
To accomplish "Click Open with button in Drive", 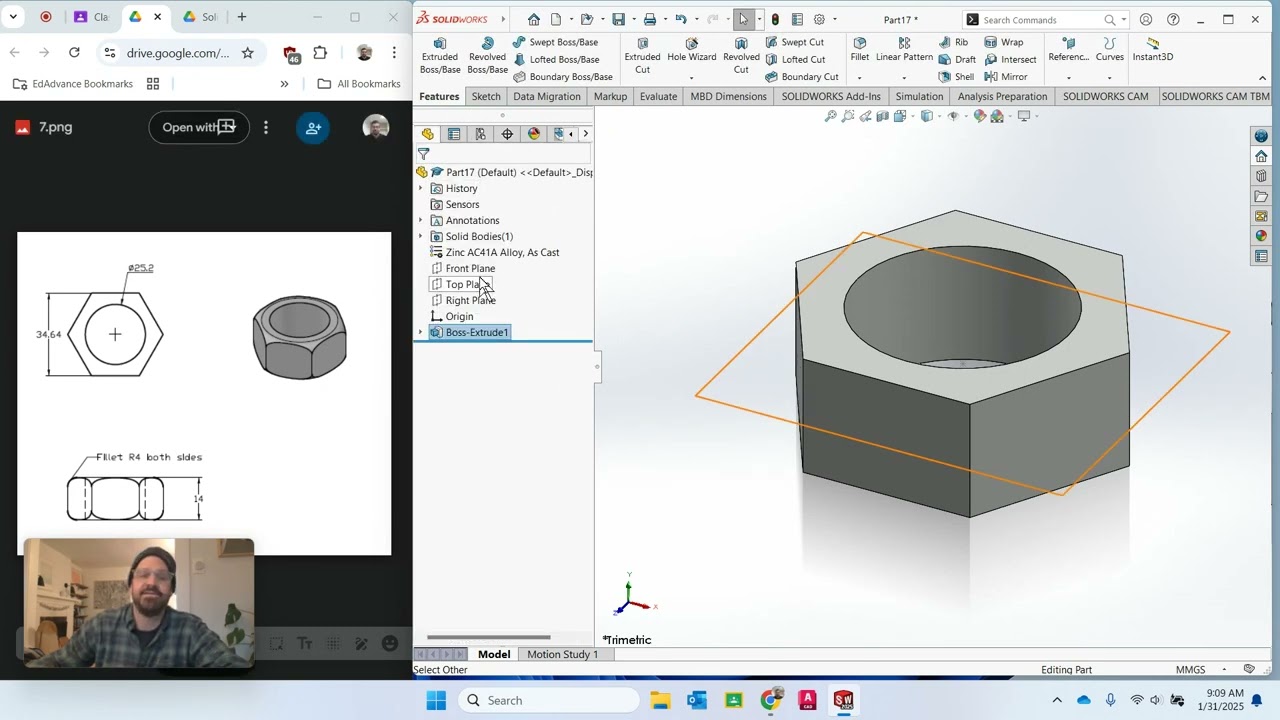I will [x=198, y=127].
